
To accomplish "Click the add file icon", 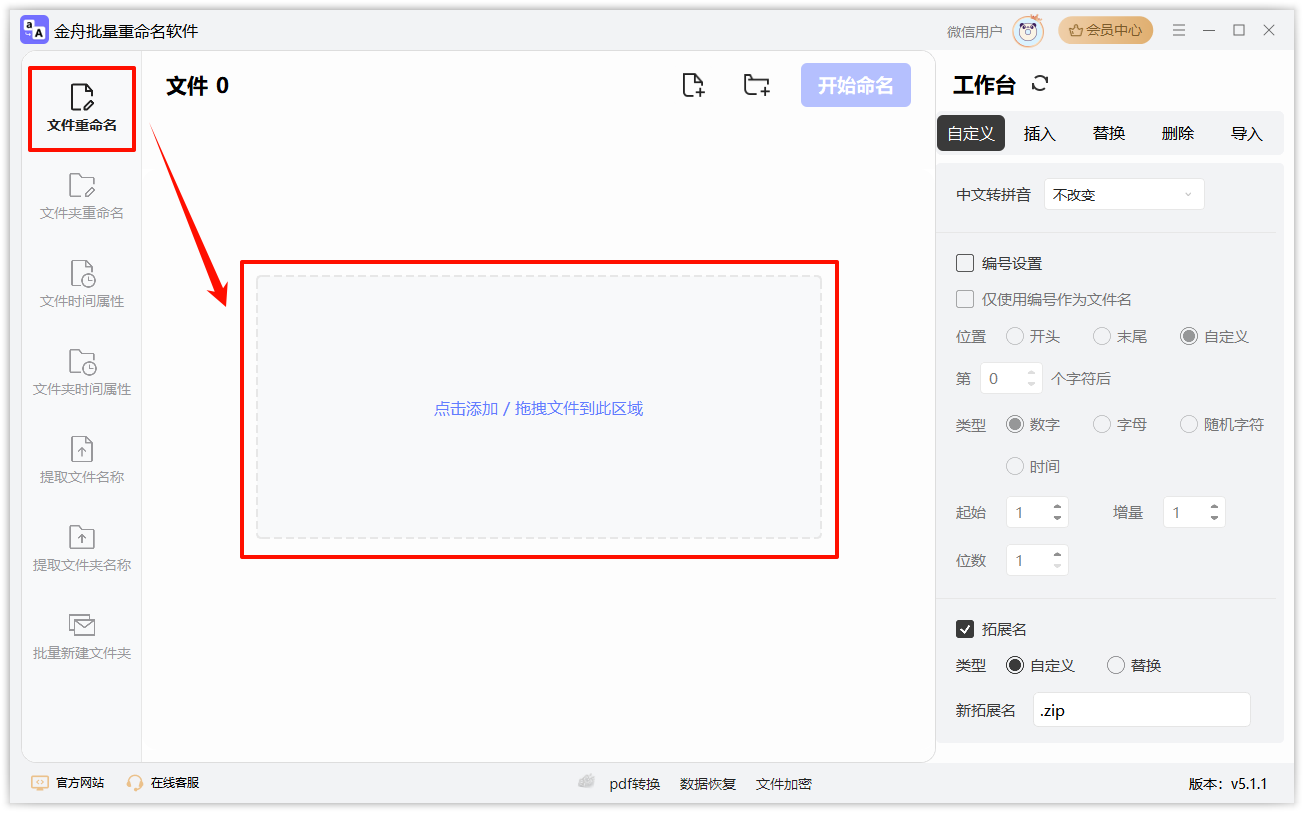I will 694,85.
